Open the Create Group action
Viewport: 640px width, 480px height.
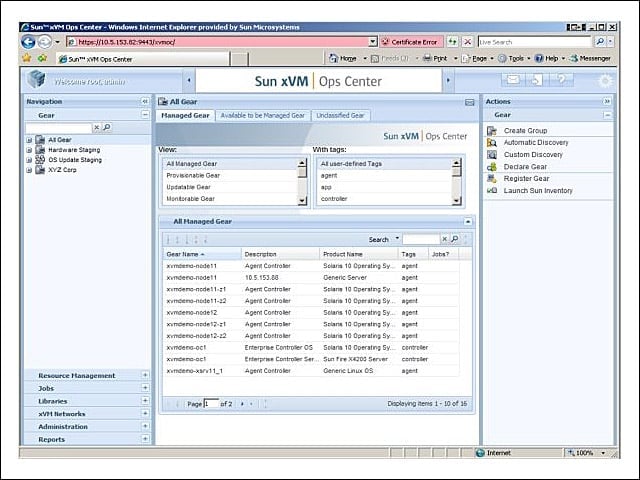point(525,131)
